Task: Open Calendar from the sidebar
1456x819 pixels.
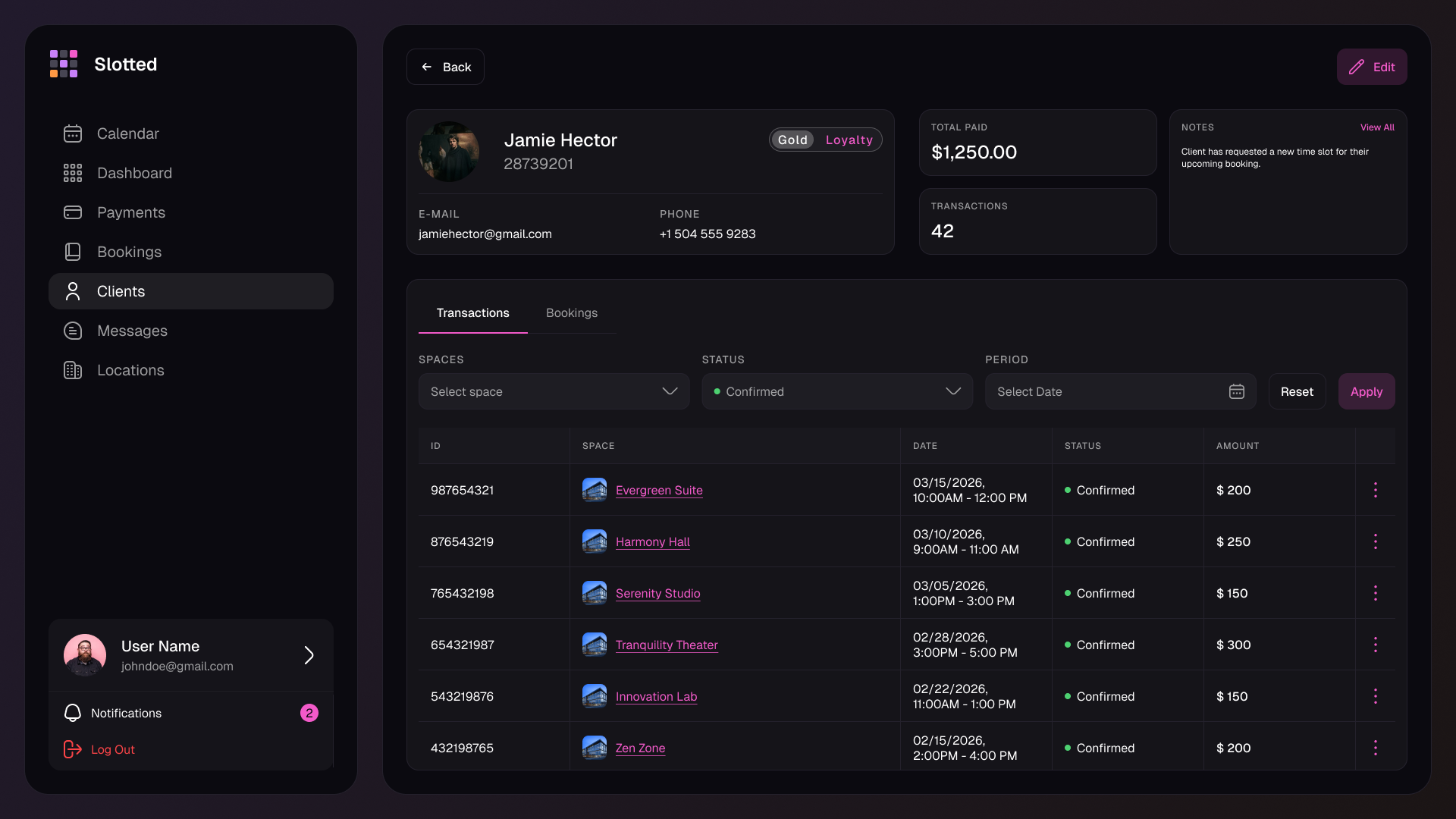Action: (191, 133)
